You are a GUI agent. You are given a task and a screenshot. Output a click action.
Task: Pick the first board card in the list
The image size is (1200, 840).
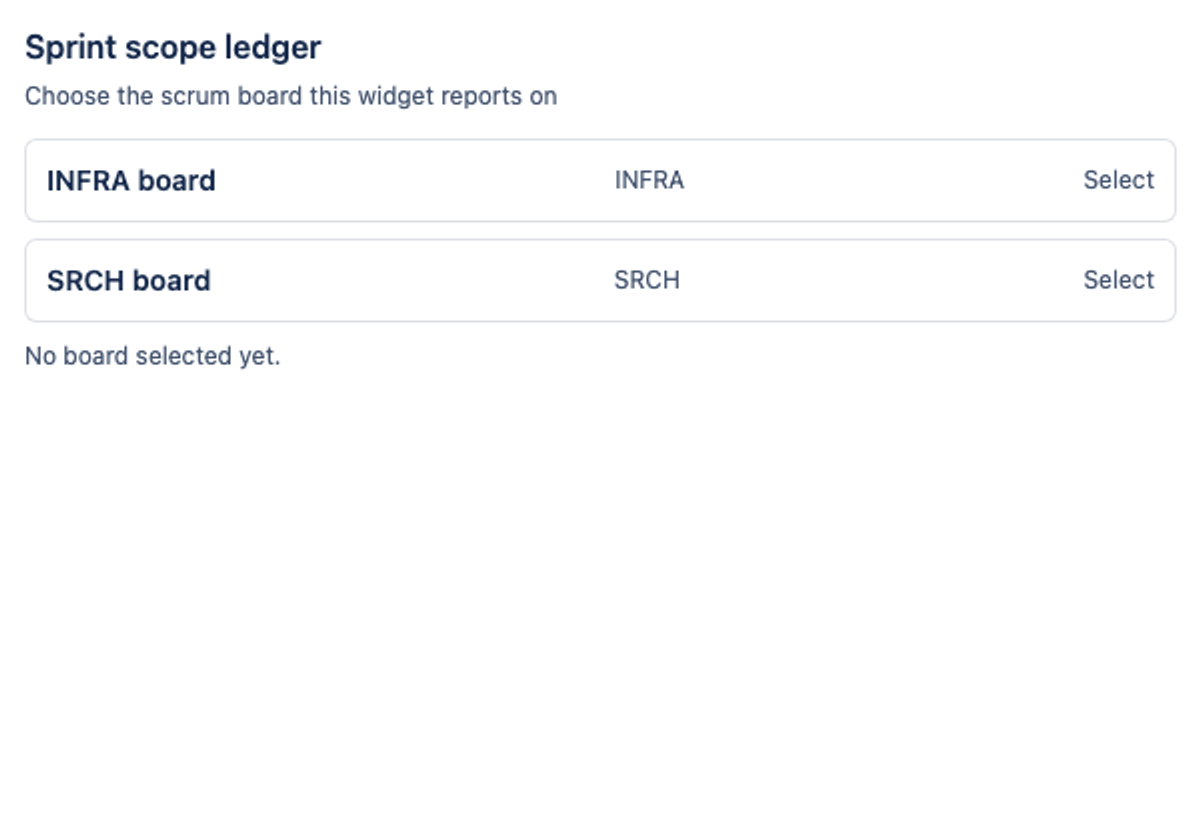[600, 180]
